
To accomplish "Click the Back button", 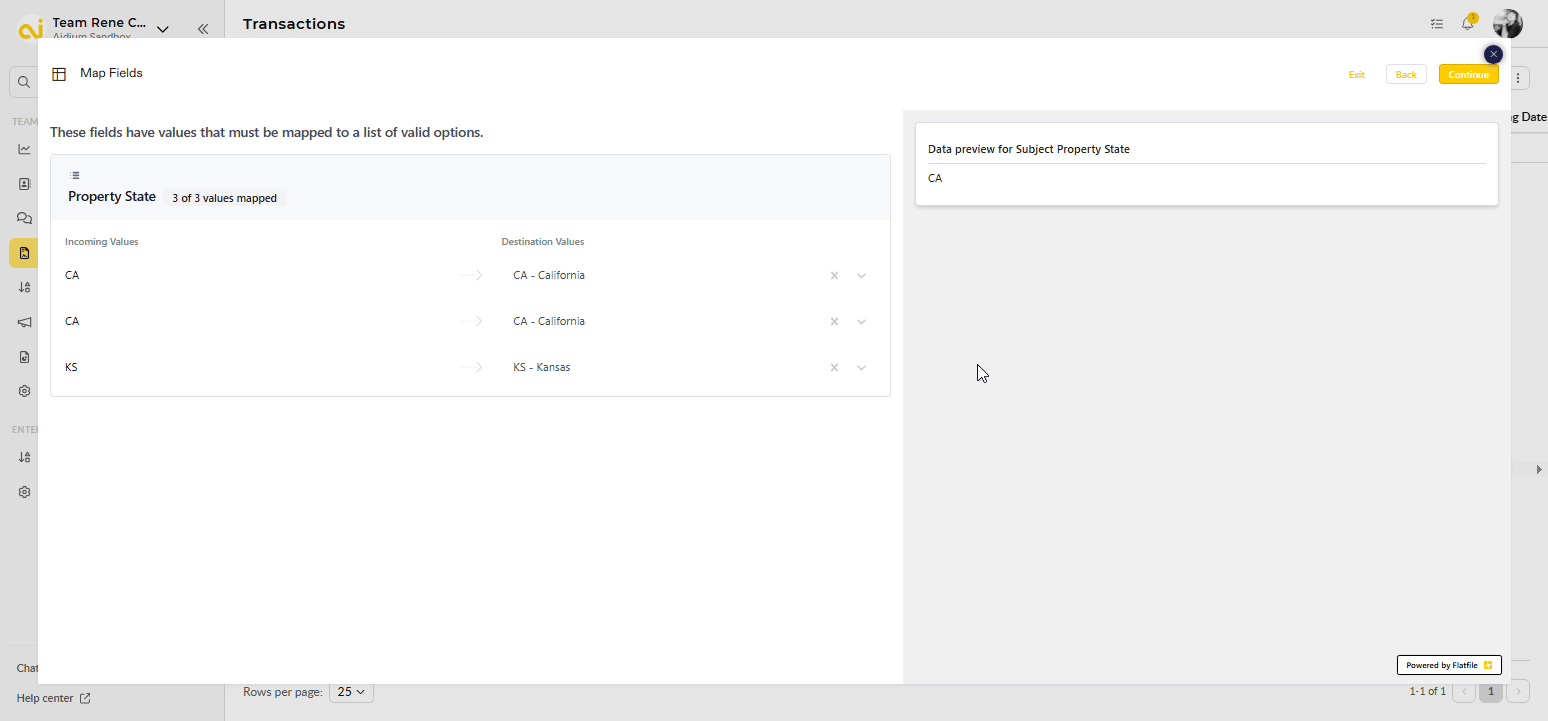I will point(1405,75).
